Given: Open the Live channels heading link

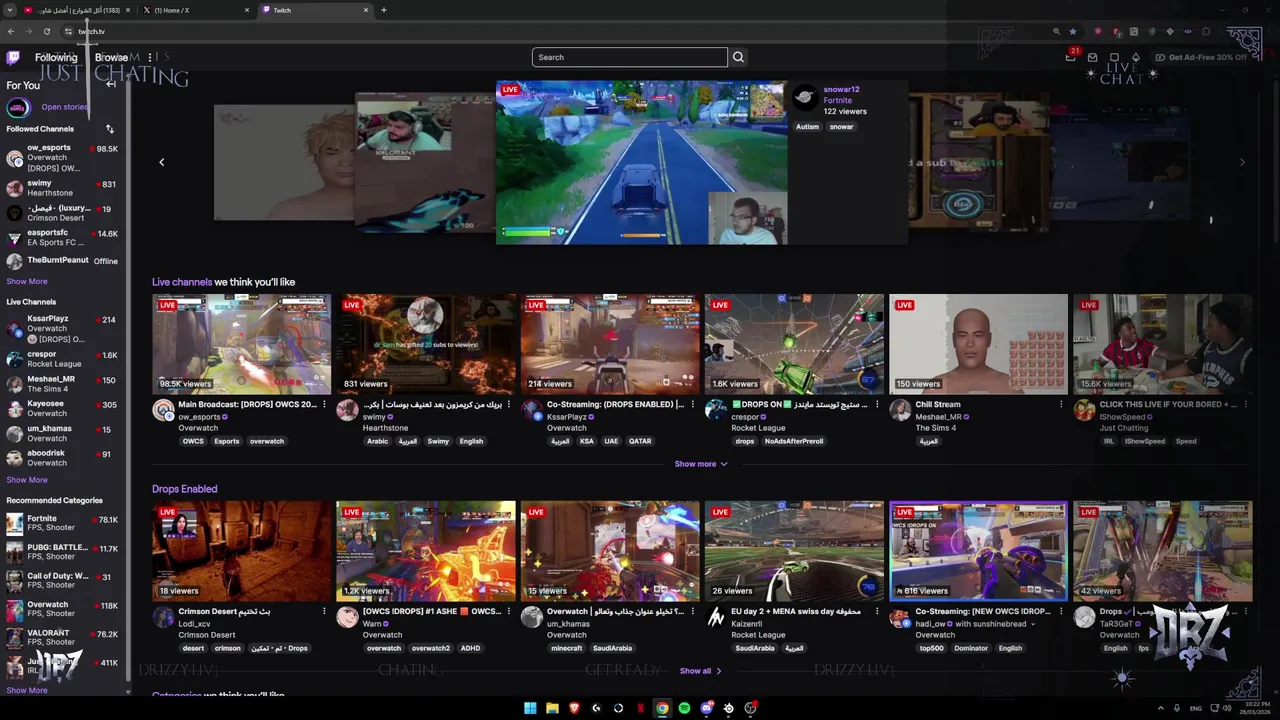Looking at the screenshot, I should [182, 282].
